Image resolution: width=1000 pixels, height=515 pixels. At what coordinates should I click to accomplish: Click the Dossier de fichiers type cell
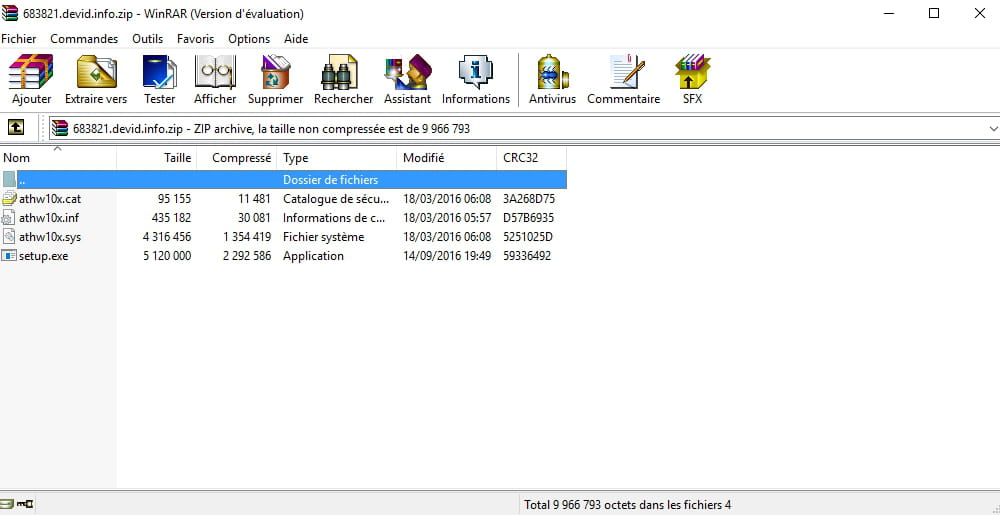point(330,180)
